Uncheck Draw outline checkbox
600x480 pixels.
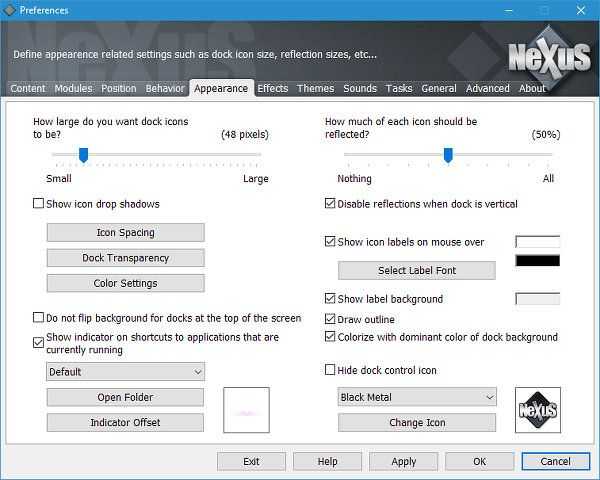[x=331, y=319]
